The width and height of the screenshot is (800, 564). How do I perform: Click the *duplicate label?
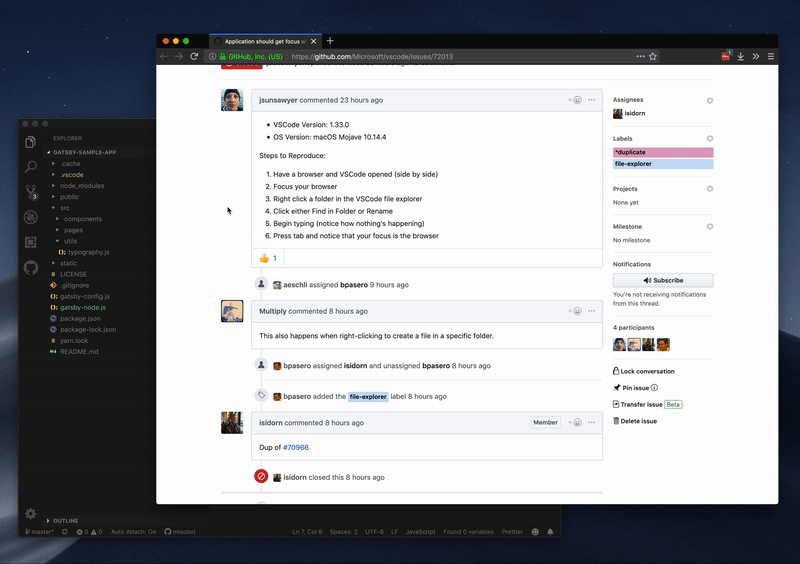click(x=663, y=152)
